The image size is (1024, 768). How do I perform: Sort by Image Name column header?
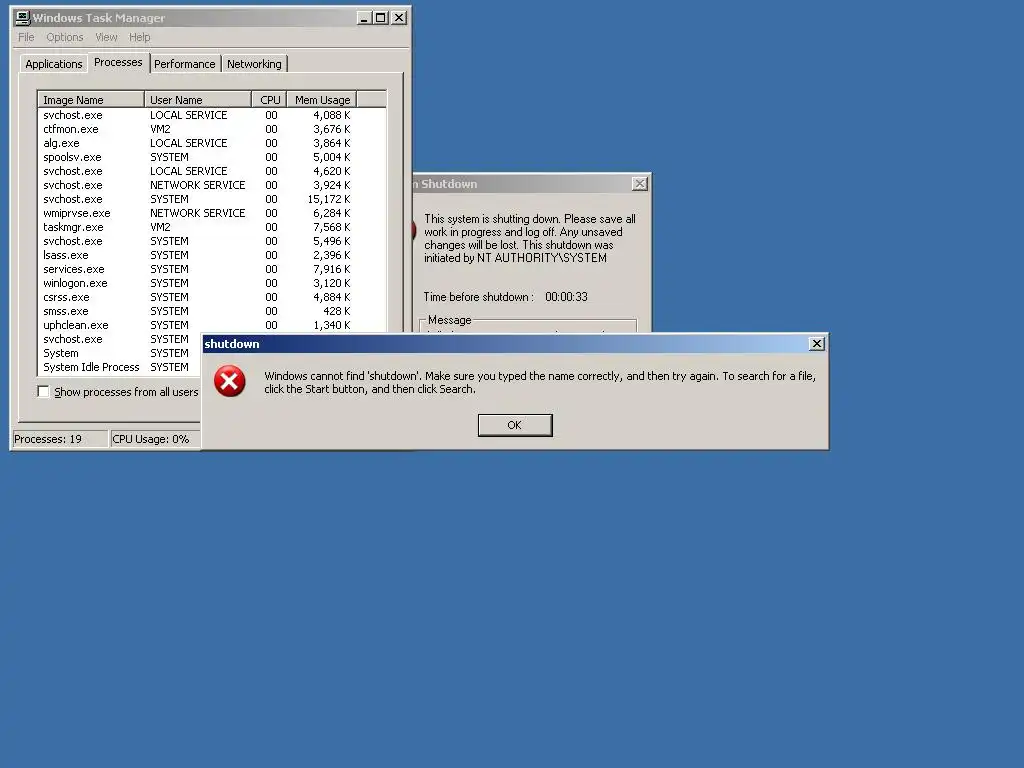click(91, 100)
